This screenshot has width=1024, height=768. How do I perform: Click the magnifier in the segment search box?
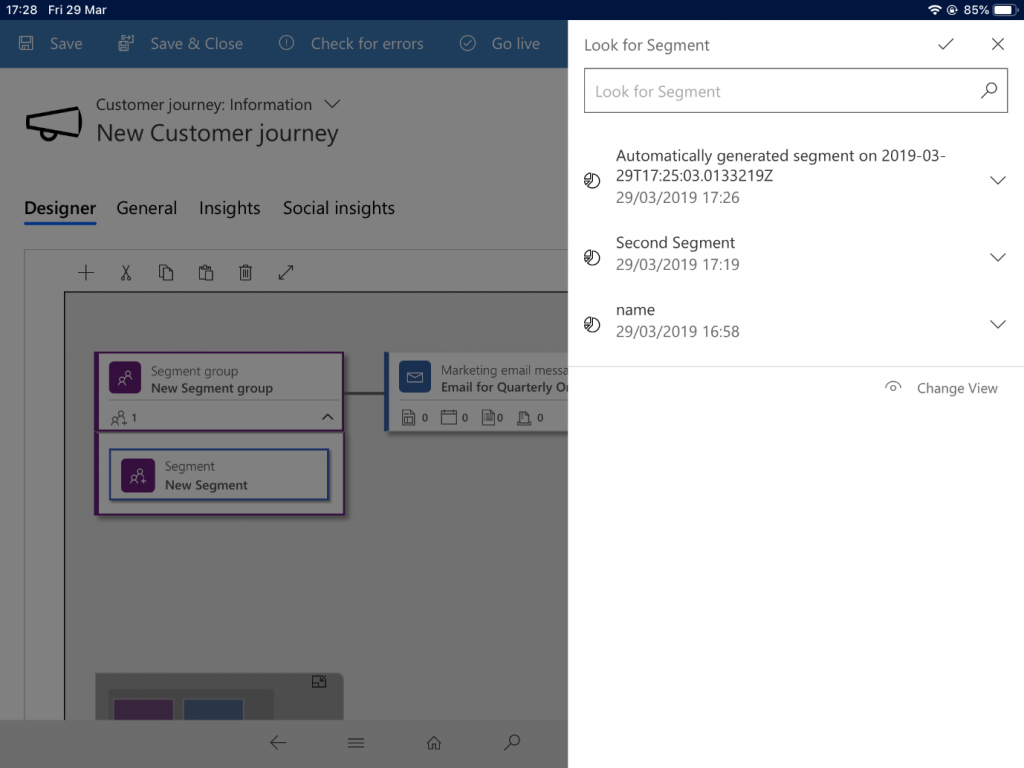coord(989,90)
